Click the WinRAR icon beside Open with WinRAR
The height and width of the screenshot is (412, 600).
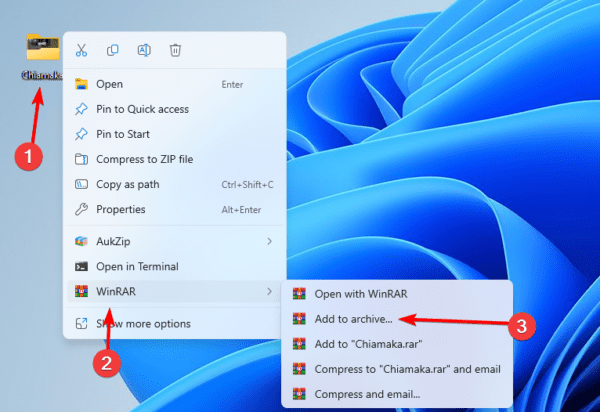(x=299, y=294)
